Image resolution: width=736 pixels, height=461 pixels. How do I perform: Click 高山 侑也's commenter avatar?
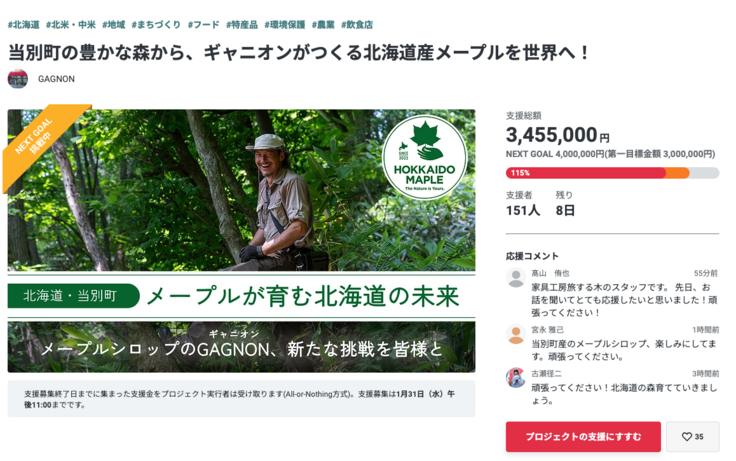click(x=516, y=278)
